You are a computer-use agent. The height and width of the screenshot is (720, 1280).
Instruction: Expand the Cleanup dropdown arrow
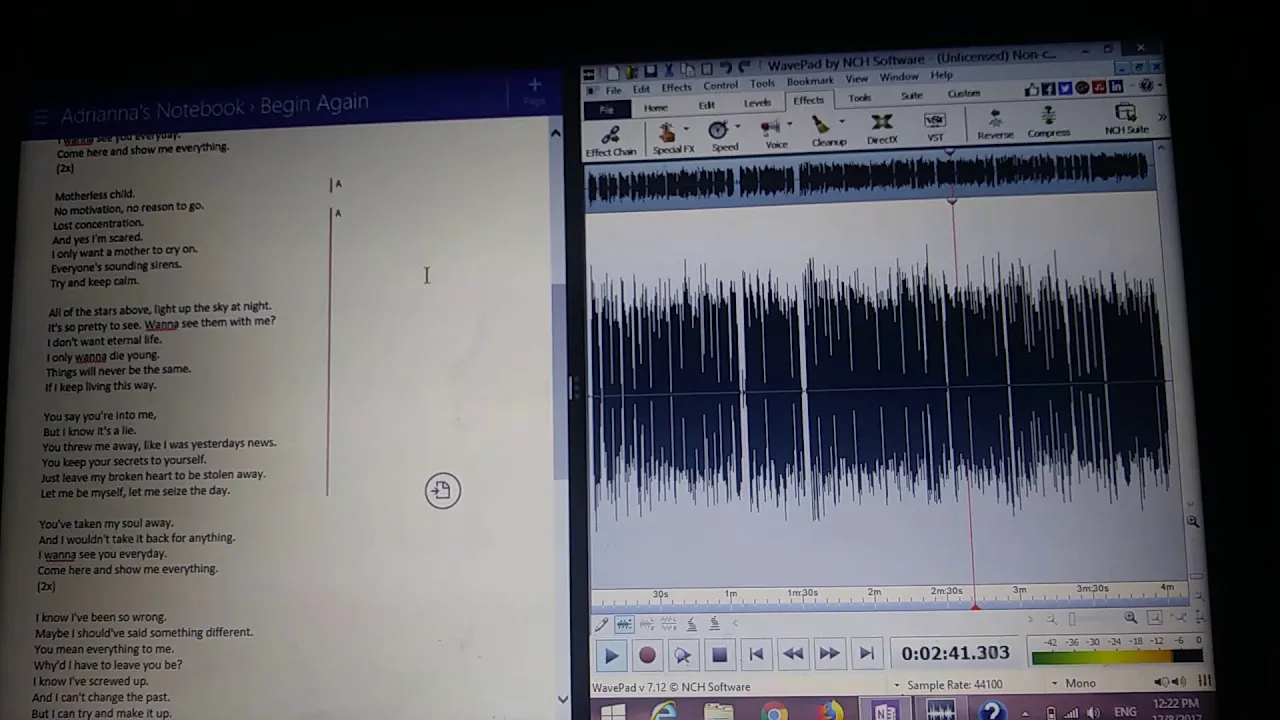842,121
